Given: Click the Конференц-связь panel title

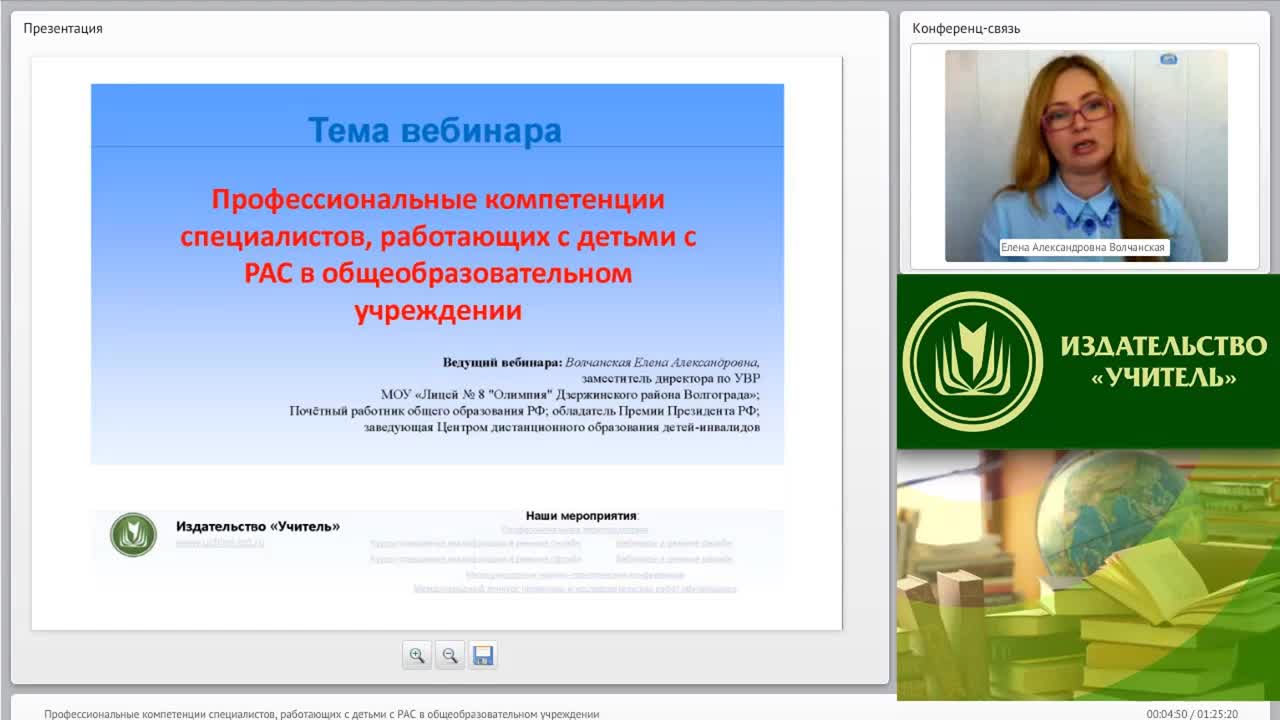Looking at the screenshot, I should click(x=966, y=28).
